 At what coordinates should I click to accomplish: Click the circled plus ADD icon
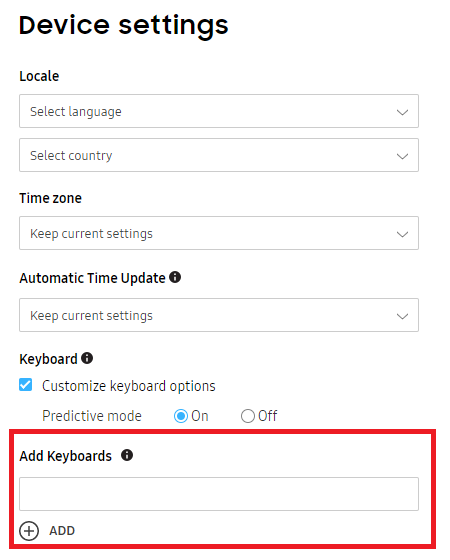coord(29,531)
